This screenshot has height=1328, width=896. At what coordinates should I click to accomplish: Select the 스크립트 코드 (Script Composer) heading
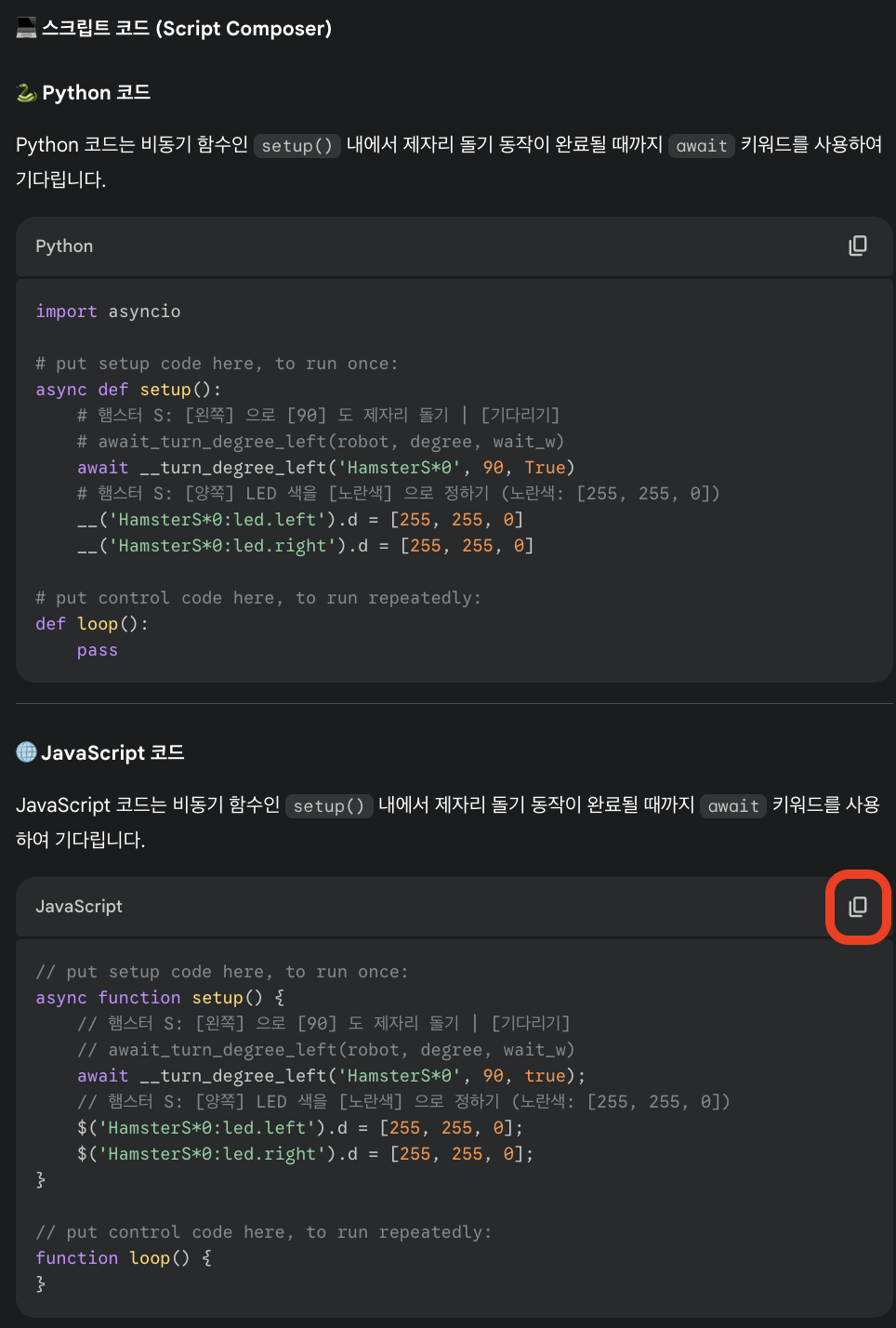click(187, 29)
